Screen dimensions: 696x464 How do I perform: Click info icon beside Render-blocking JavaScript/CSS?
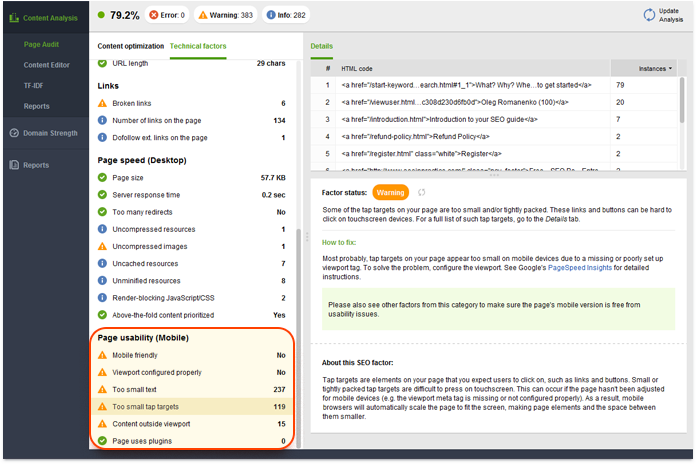coord(102,297)
